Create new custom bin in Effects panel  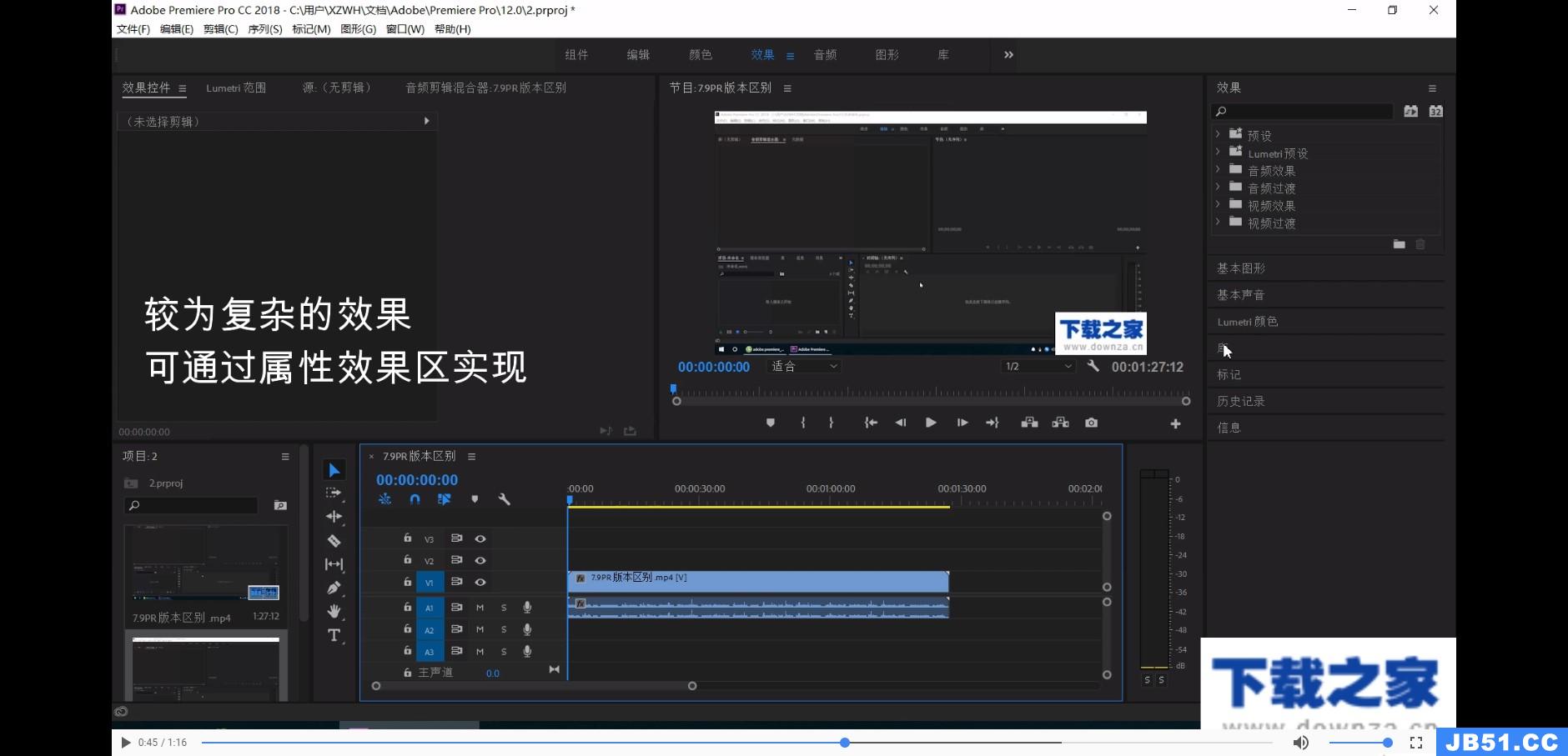click(x=1400, y=244)
